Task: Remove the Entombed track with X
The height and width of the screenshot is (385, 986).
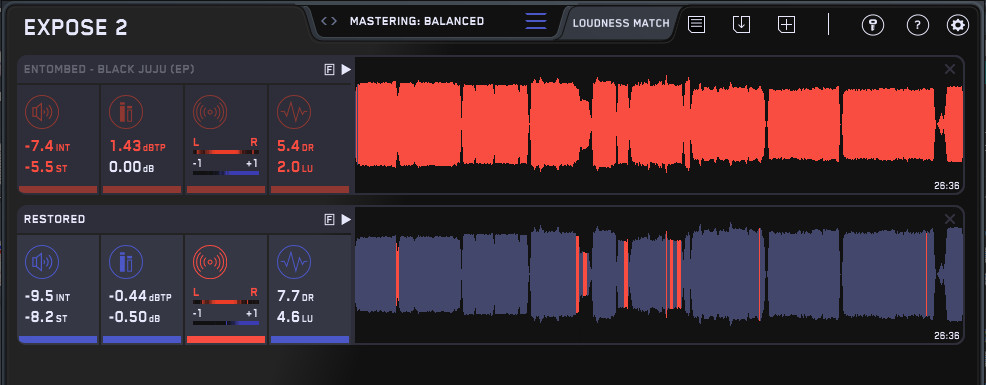Action: click(x=950, y=69)
